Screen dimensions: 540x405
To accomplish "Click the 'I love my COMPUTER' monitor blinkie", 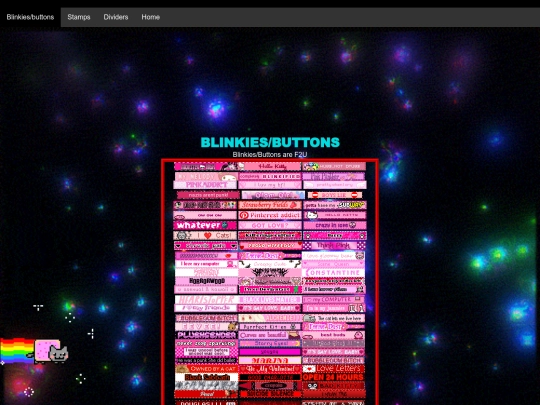I will (333, 299).
